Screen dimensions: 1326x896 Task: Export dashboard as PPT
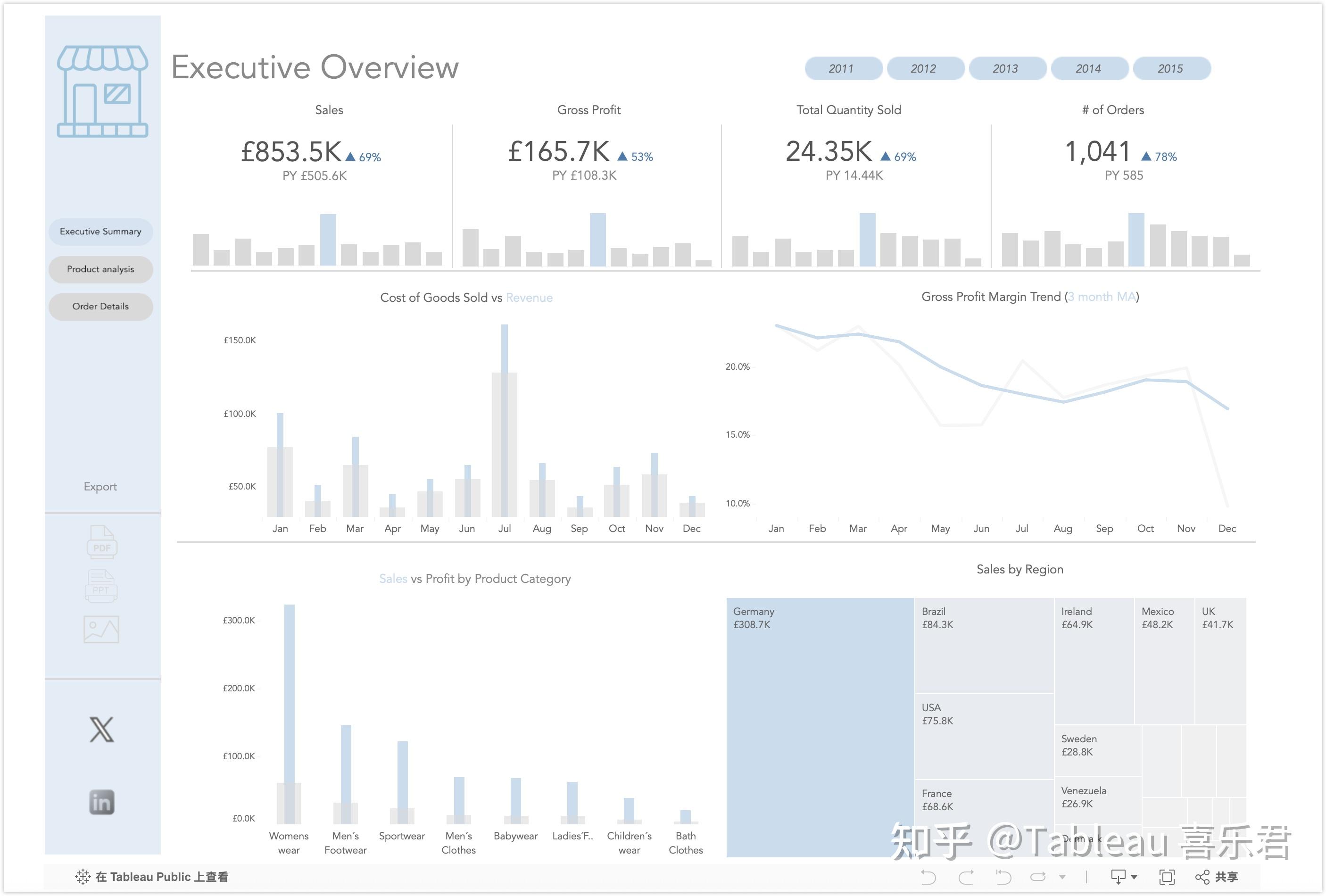tap(100, 586)
